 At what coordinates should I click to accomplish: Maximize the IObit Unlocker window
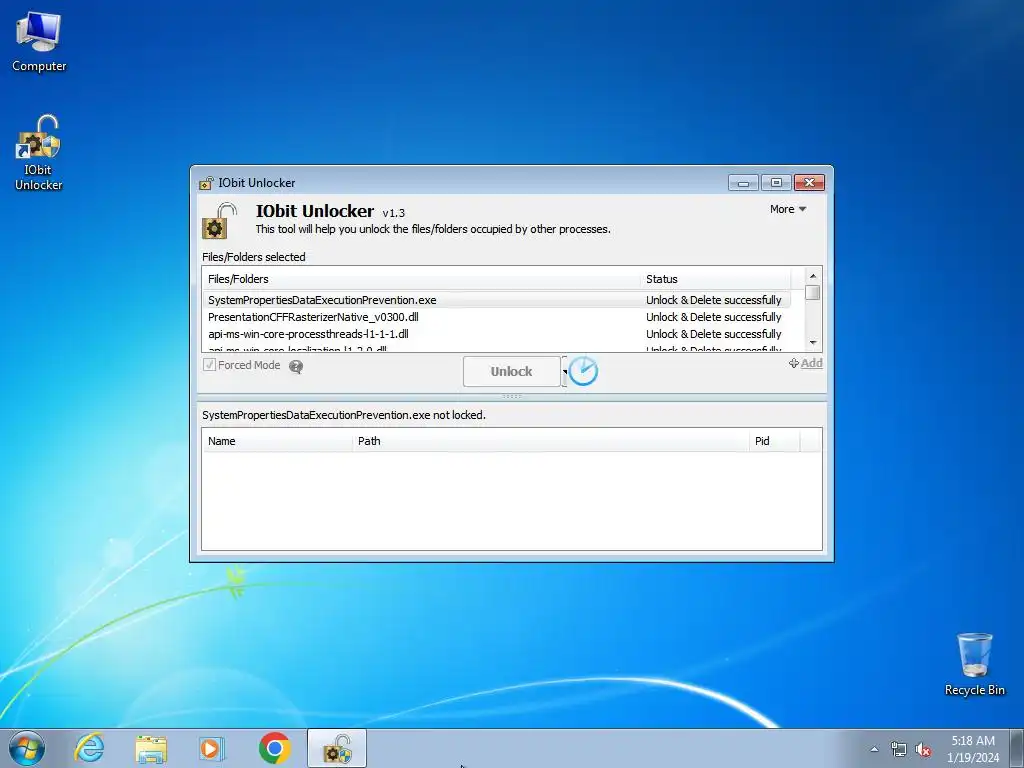[776, 183]
